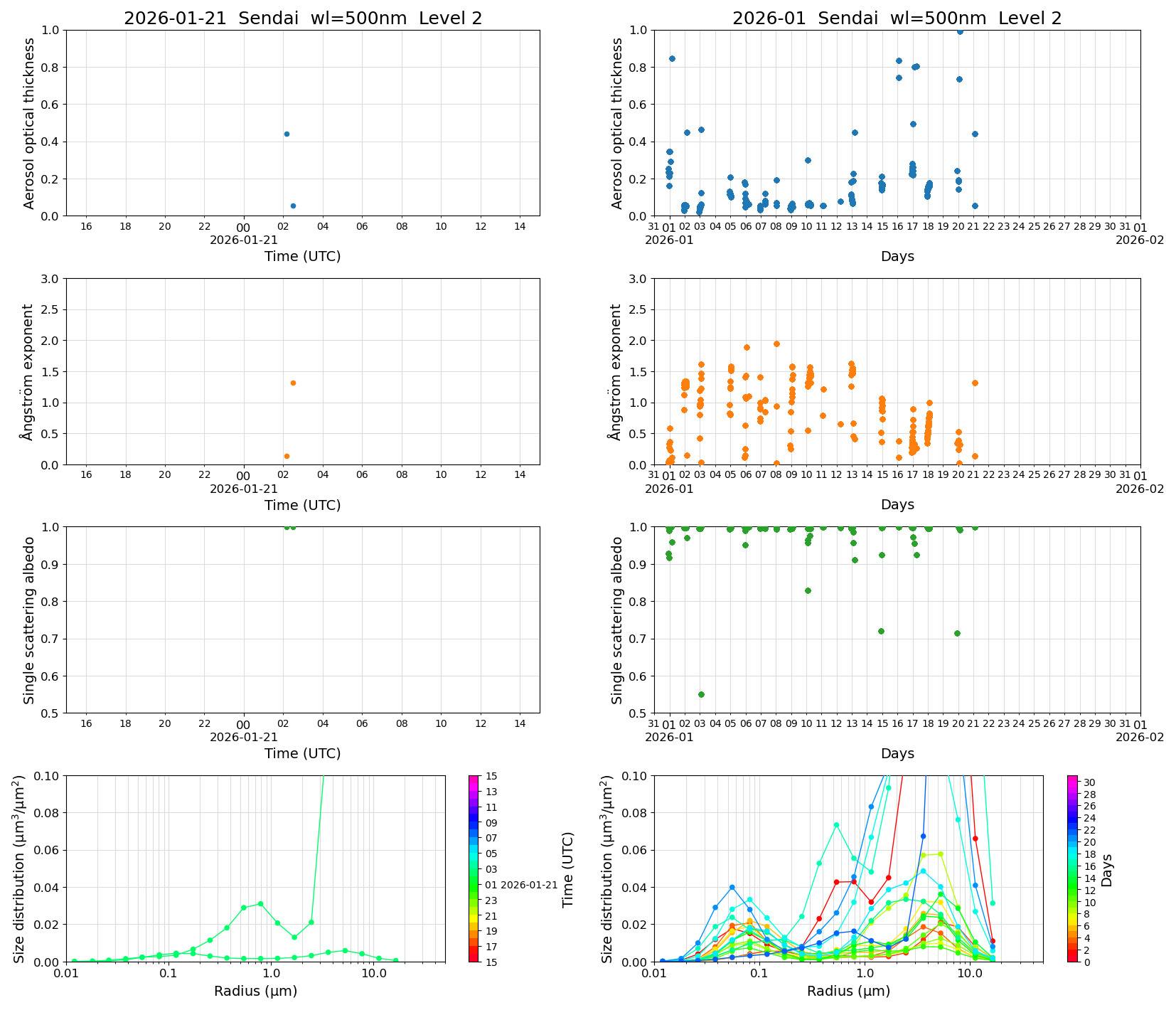Select the AOT point near 0.84 on January 1

point(671,58)
